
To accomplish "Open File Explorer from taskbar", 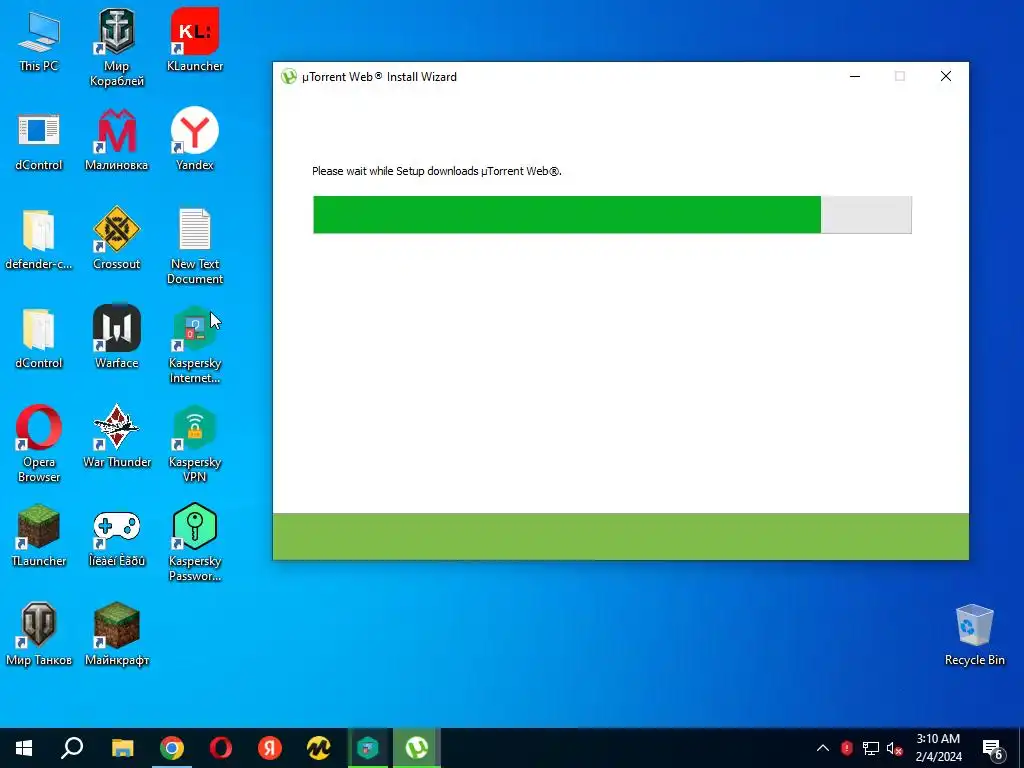I will [122, 748].
